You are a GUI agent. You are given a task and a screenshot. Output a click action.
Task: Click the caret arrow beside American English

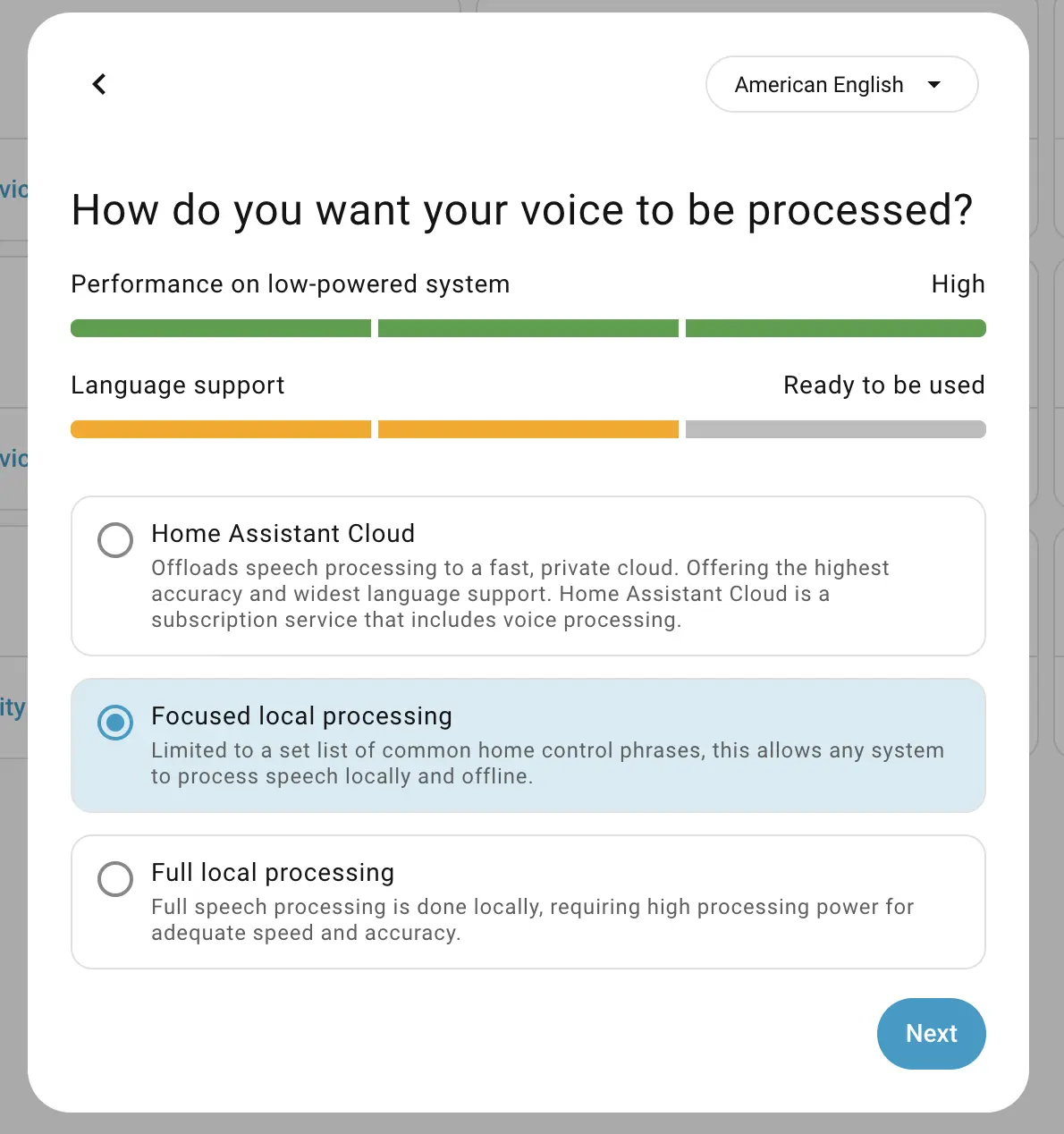coord(934,85)
